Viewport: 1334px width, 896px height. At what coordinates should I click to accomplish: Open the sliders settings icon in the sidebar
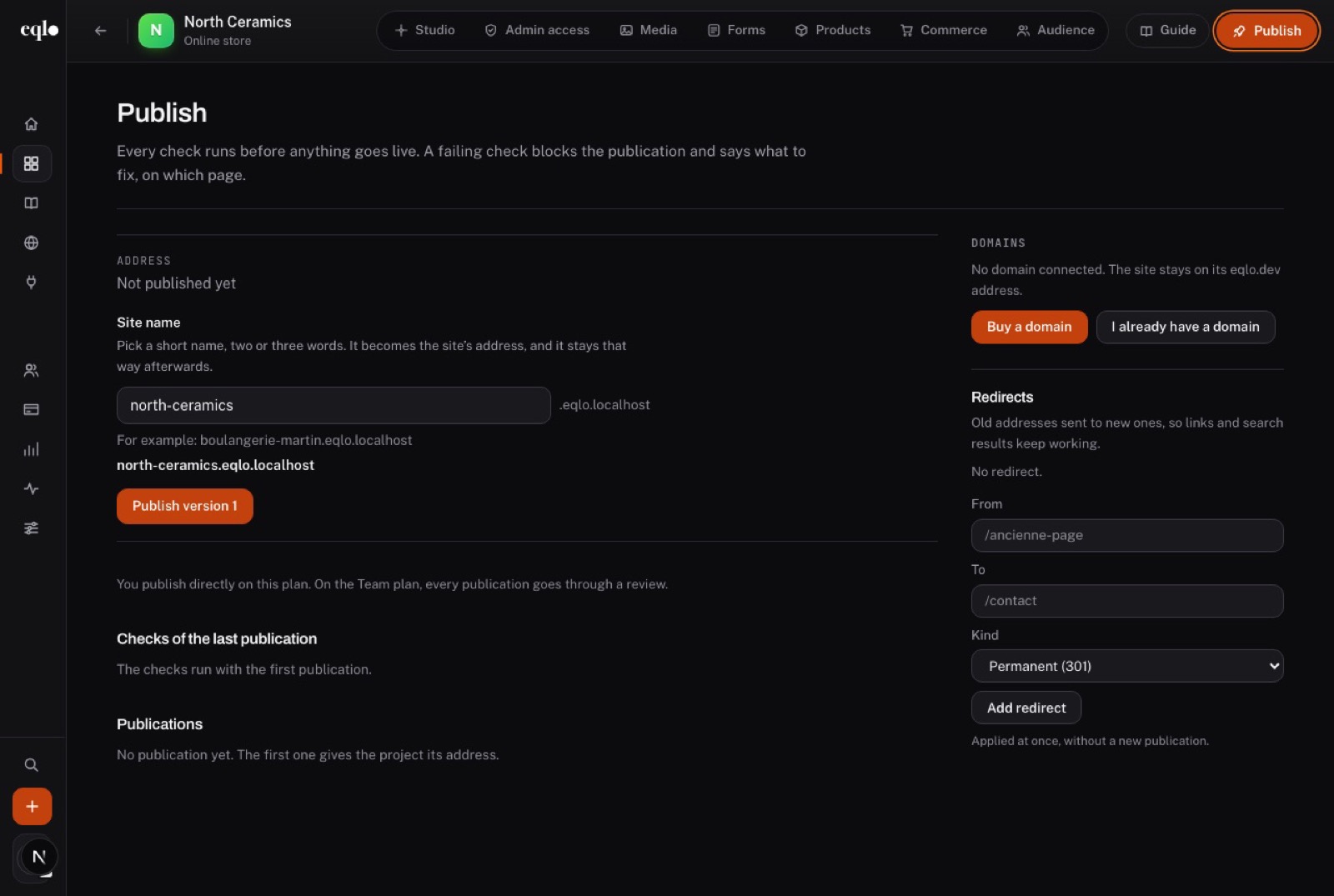coord(32,528)
